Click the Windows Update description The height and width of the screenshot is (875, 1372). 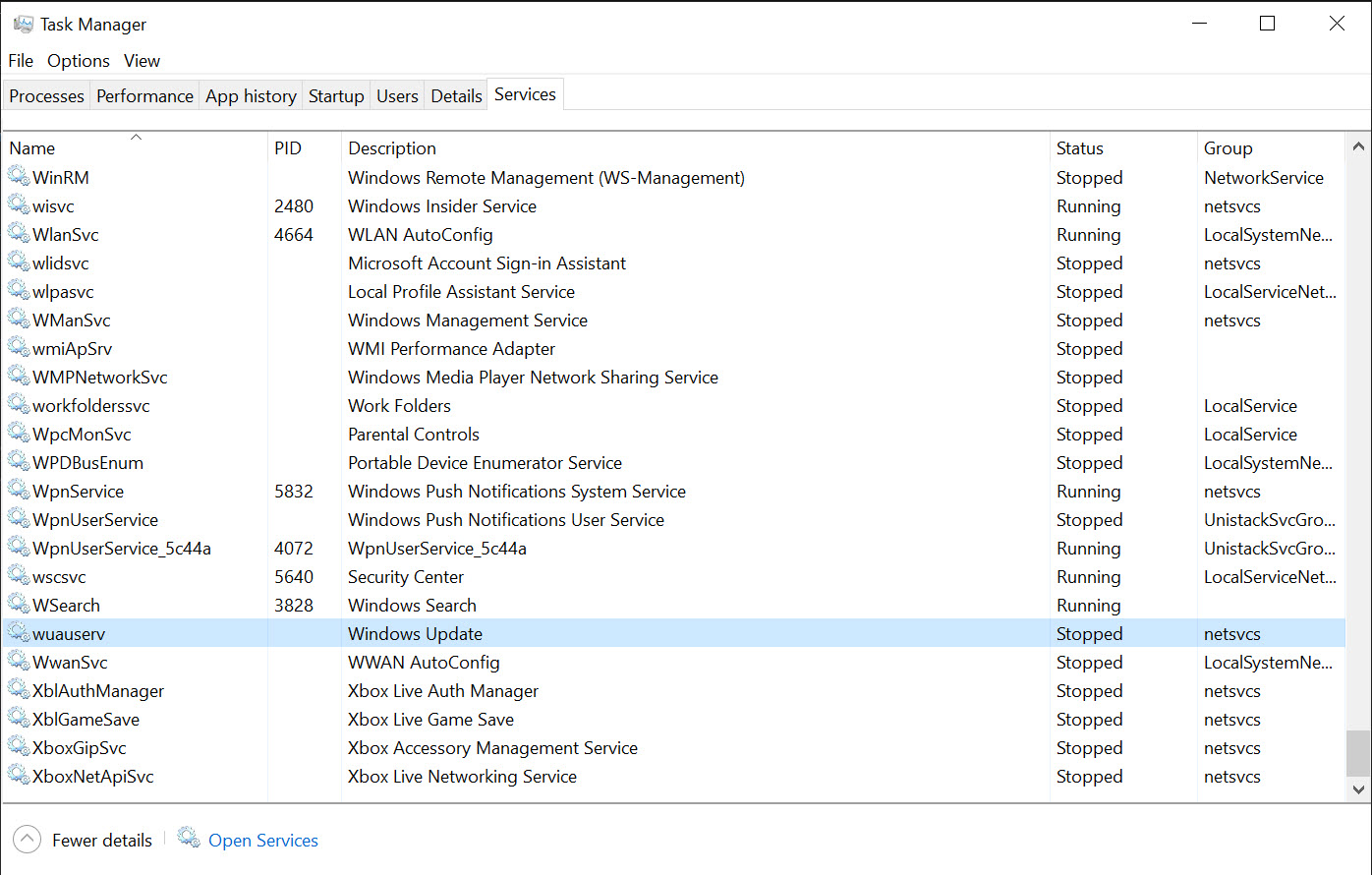click(415, 634)
